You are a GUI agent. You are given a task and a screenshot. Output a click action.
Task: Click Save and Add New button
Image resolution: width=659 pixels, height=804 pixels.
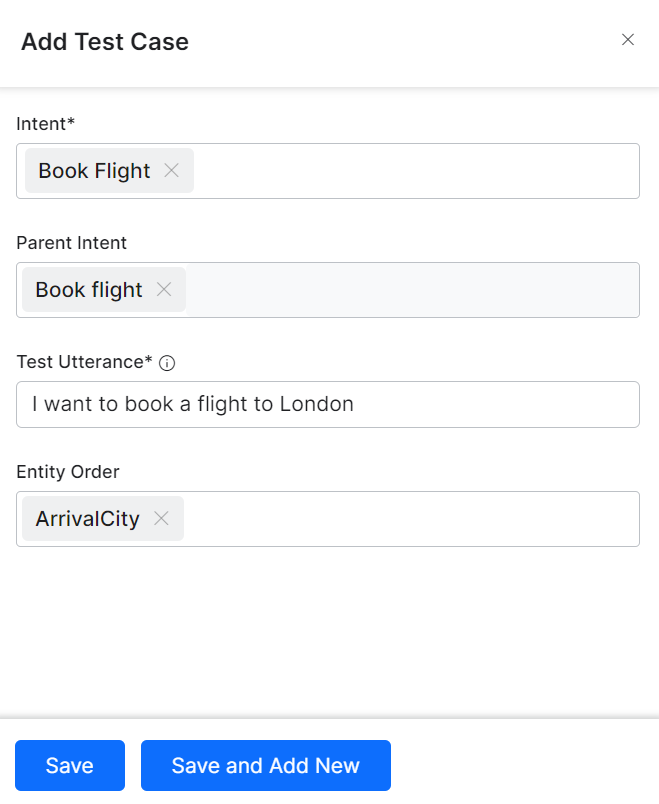(266, 765)
